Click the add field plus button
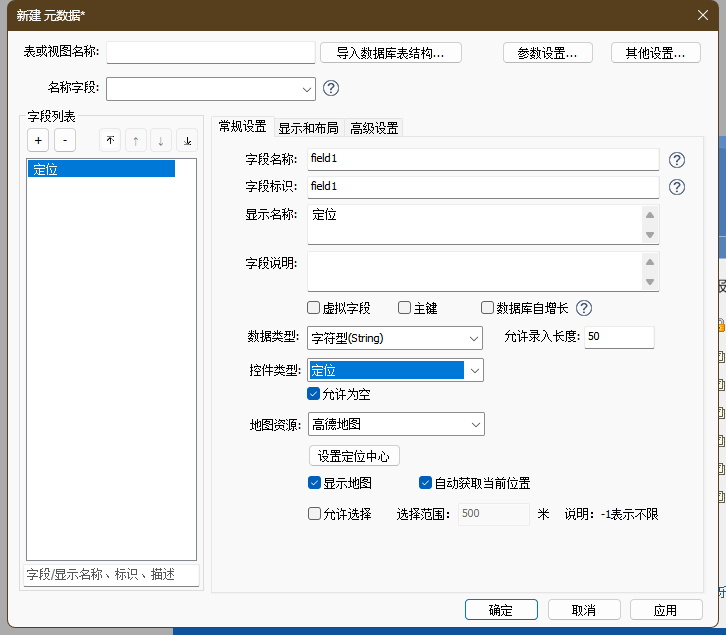 37,141
